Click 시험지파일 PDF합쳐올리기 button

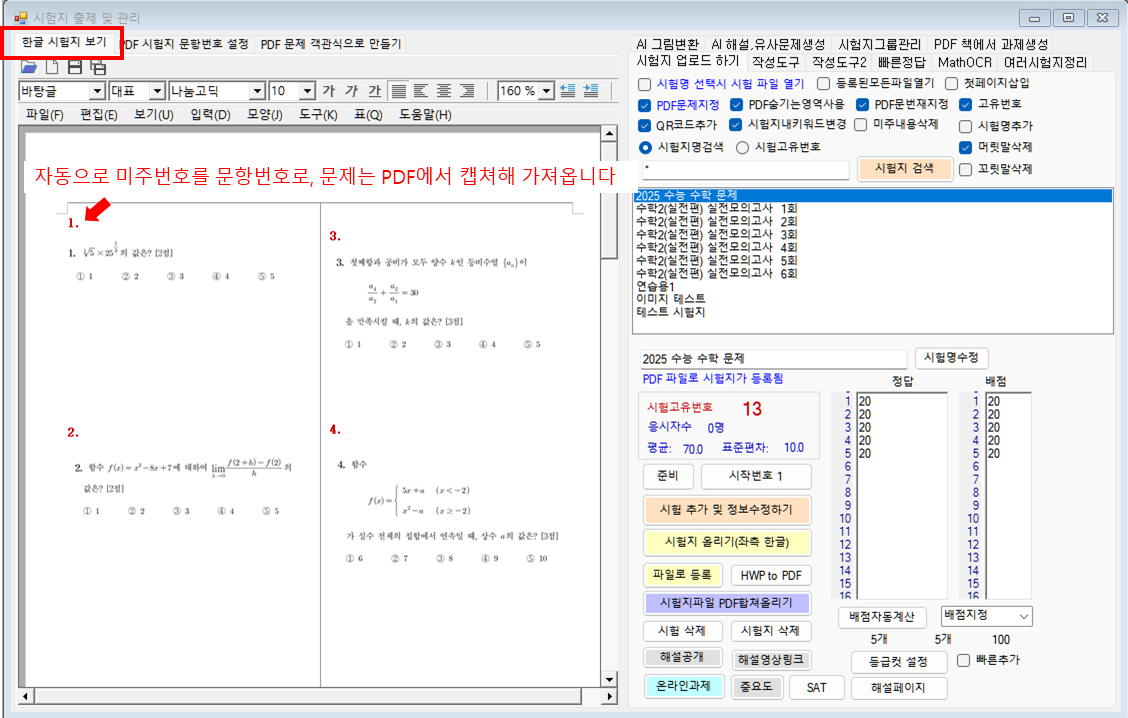pyautogui.click(x=727, y=603)
